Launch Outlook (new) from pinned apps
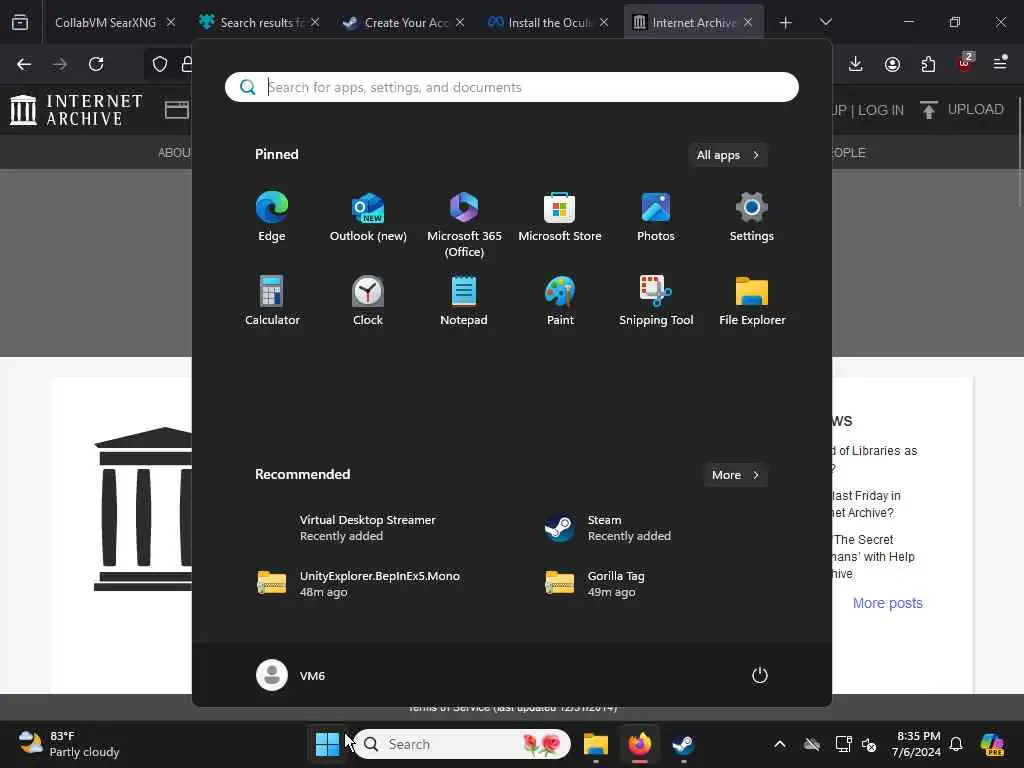The image size is (1024, 768). click(x=368, y=217)
